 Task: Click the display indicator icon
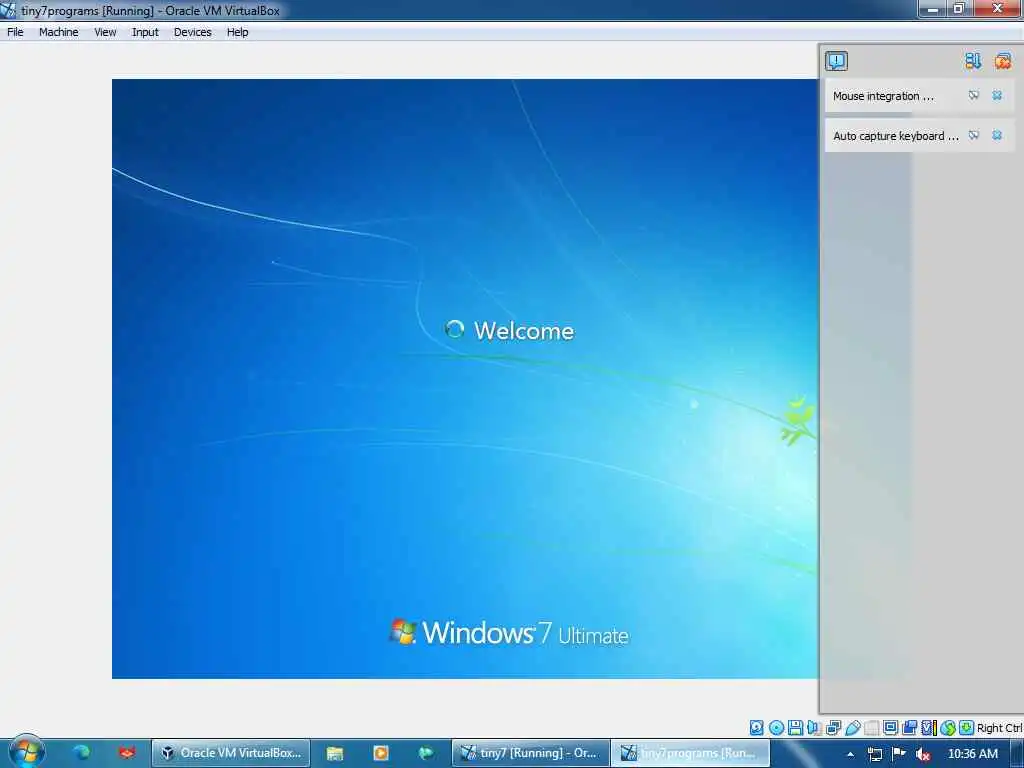pos(890,728)
